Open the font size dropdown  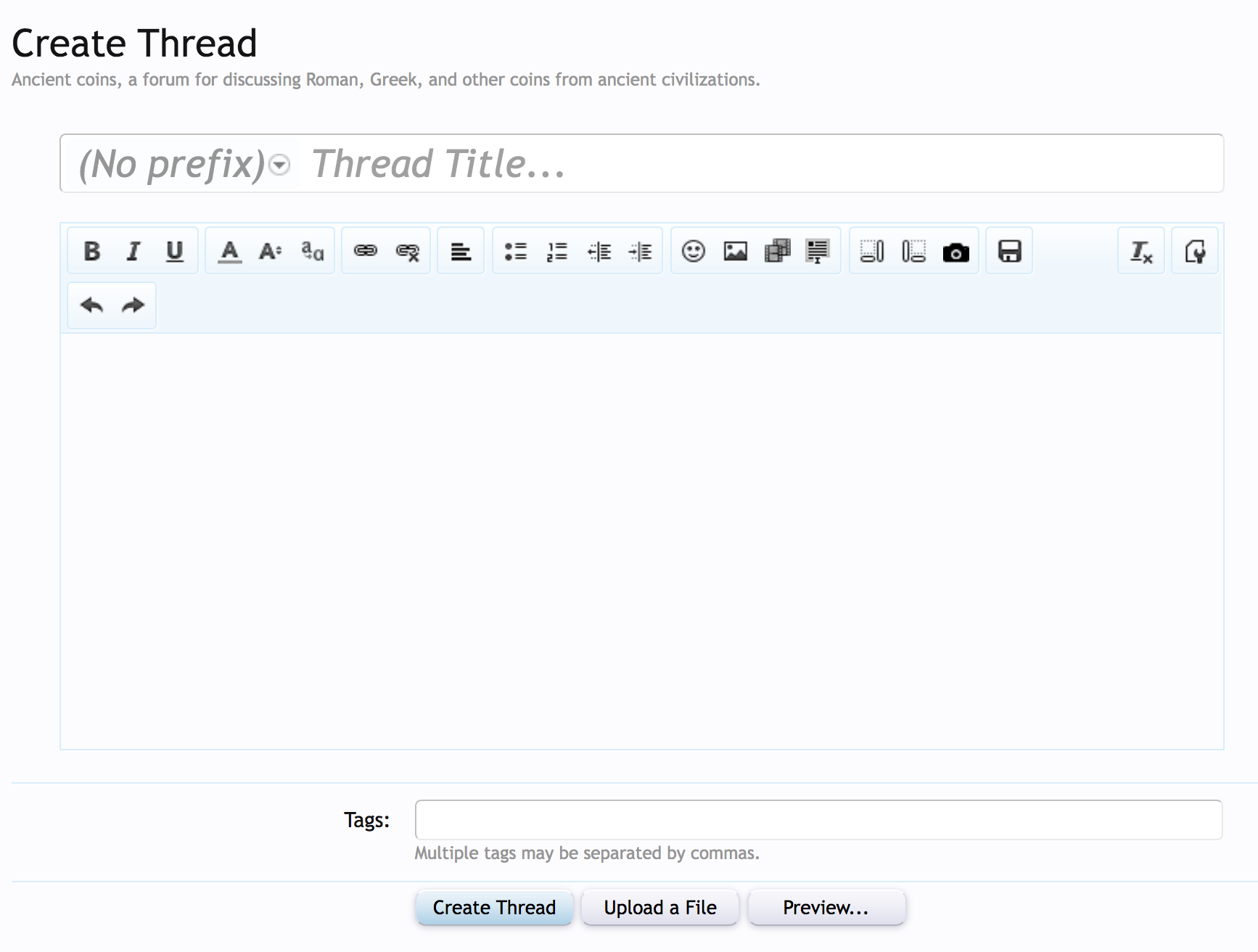coord(271,251)
